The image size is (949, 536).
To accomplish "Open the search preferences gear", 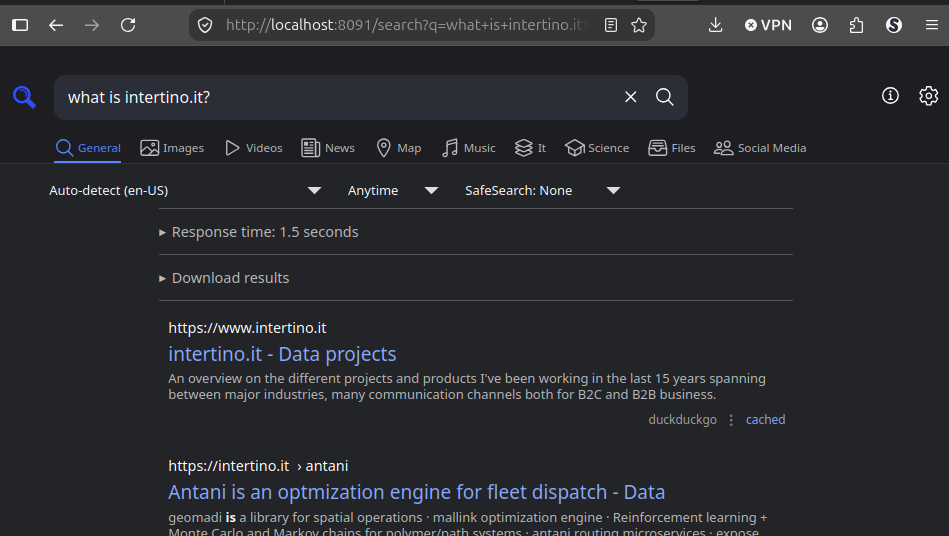I will [x=928, y=96].
